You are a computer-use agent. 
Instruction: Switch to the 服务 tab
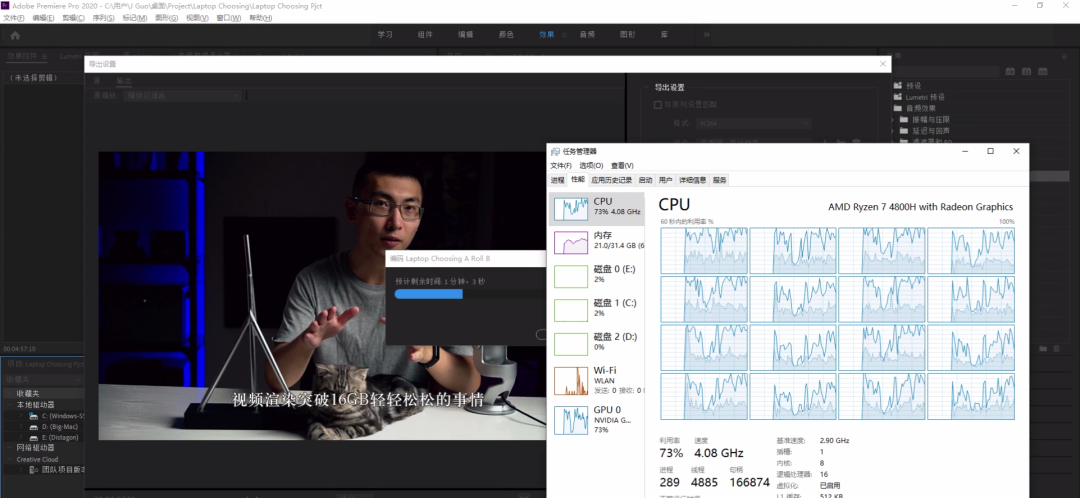720,180
